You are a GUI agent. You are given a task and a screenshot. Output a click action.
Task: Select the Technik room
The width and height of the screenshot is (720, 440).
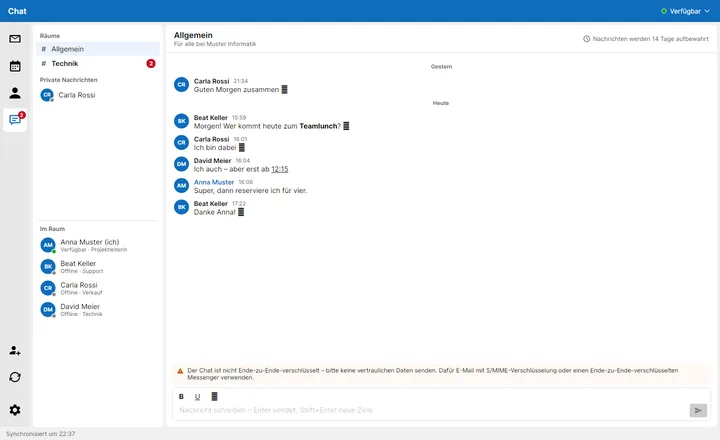click(98, 63)
